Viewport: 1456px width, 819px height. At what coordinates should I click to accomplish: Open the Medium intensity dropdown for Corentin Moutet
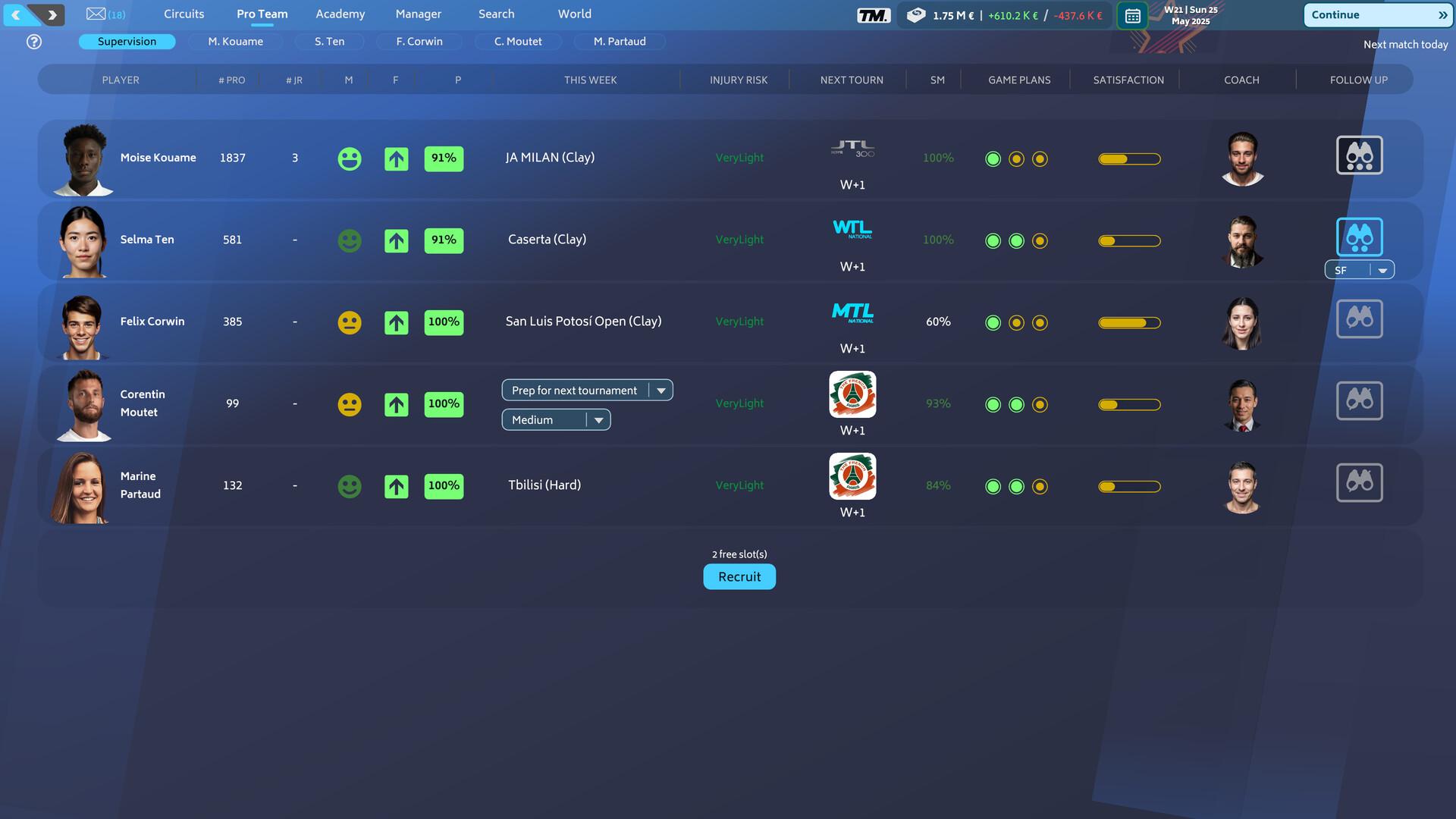click(x=556, y=419)
